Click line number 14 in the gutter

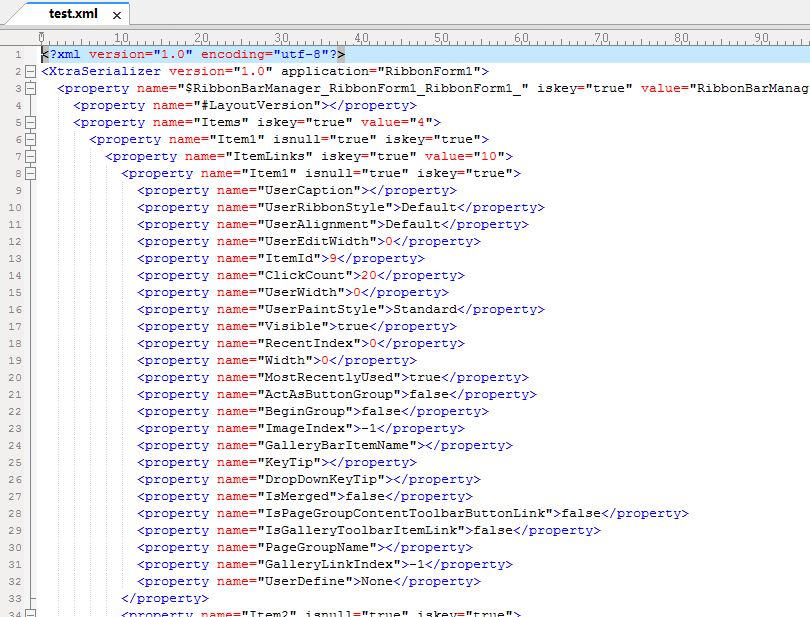[x=15, y=275]
